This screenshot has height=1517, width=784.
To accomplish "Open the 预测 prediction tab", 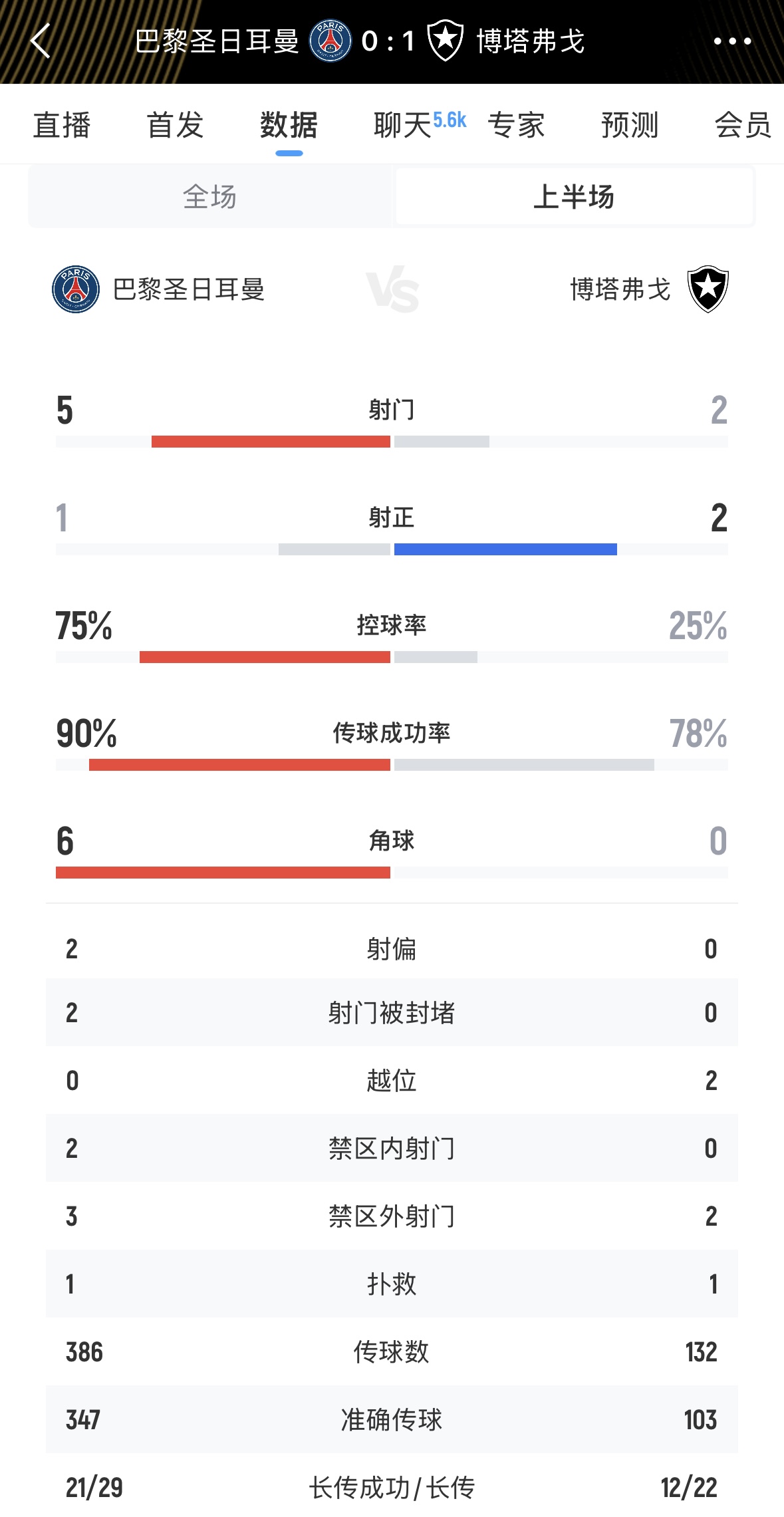I will [630, 125].
